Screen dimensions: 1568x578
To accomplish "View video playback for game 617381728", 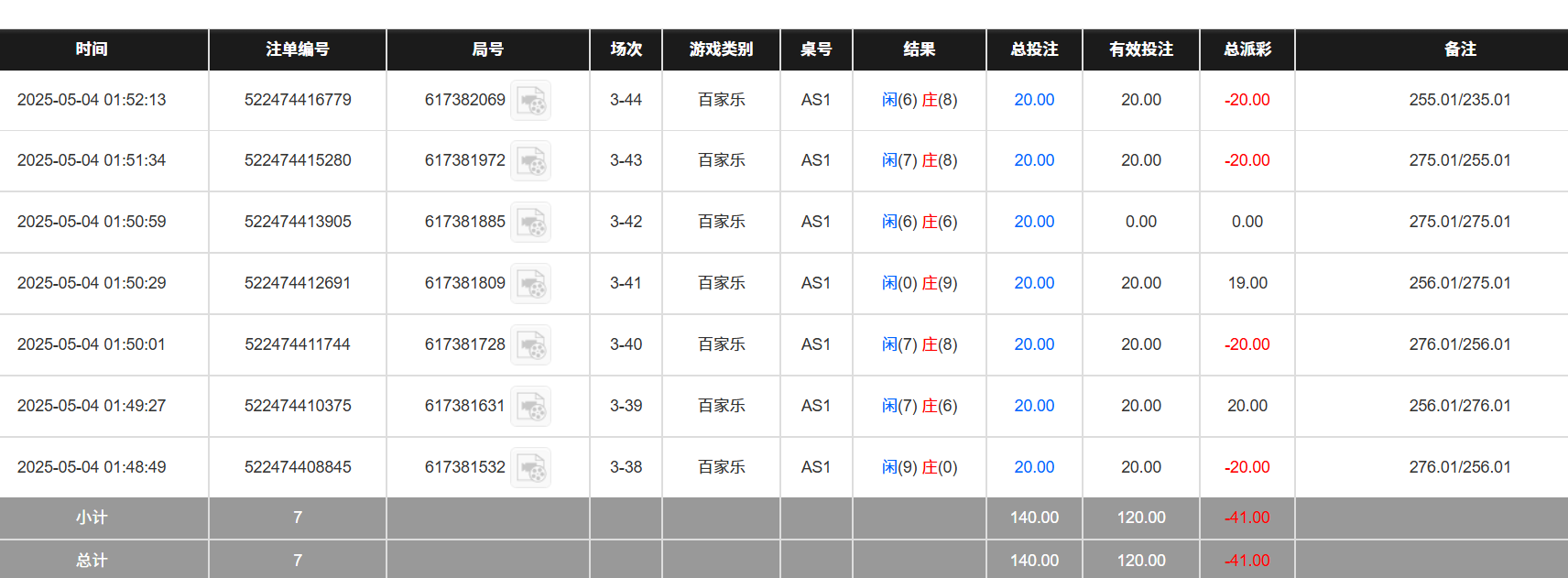I will (532, 344).
